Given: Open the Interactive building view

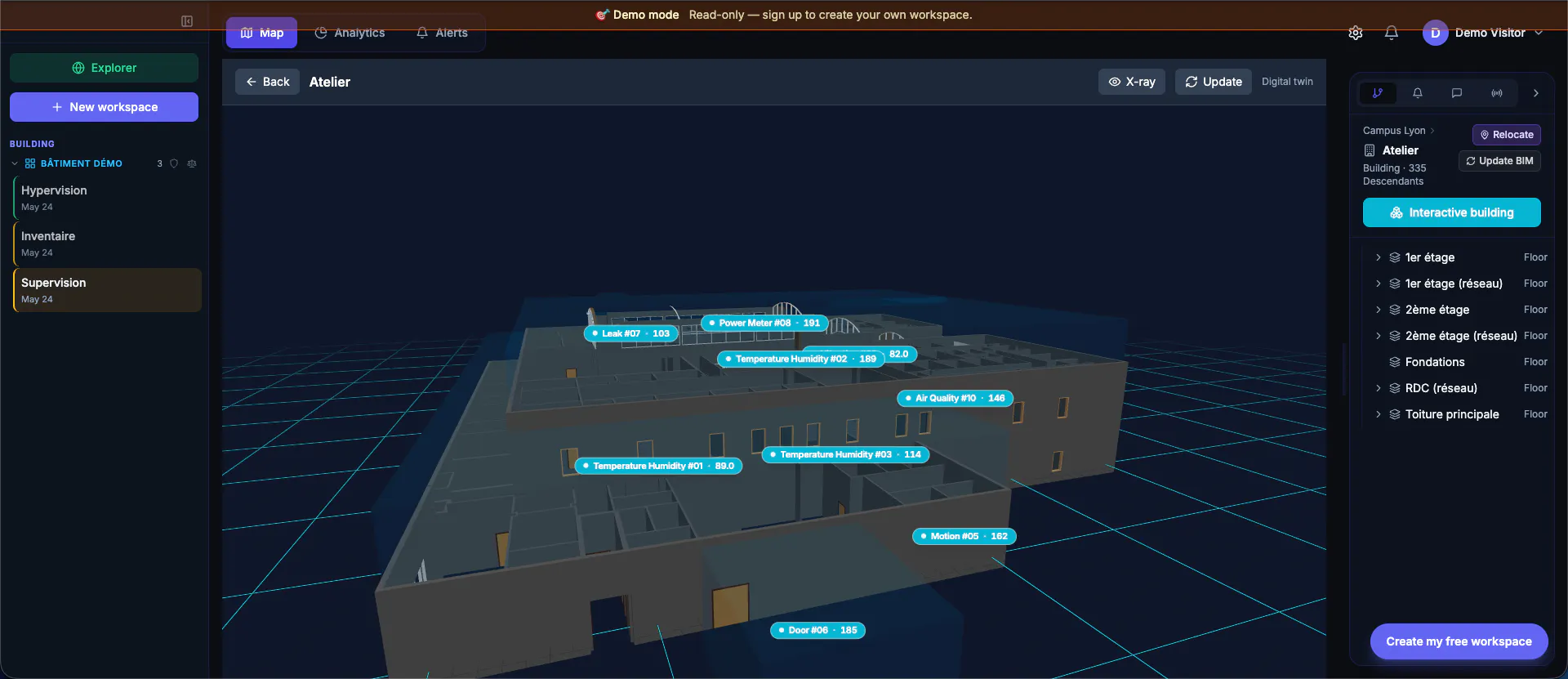Looking at the screenshot, I should point(1452,212).
